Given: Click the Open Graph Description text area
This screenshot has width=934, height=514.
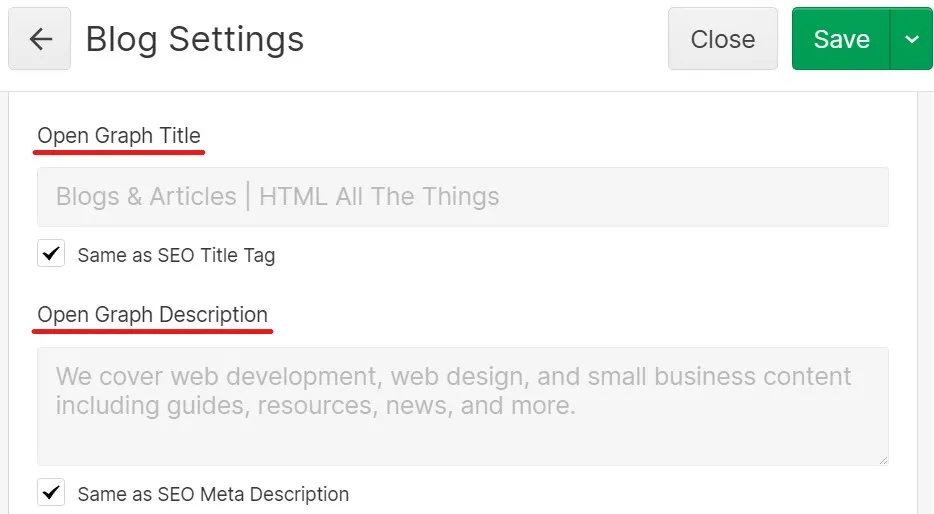Looking at the screenshot, I should (x=462, y=405).
